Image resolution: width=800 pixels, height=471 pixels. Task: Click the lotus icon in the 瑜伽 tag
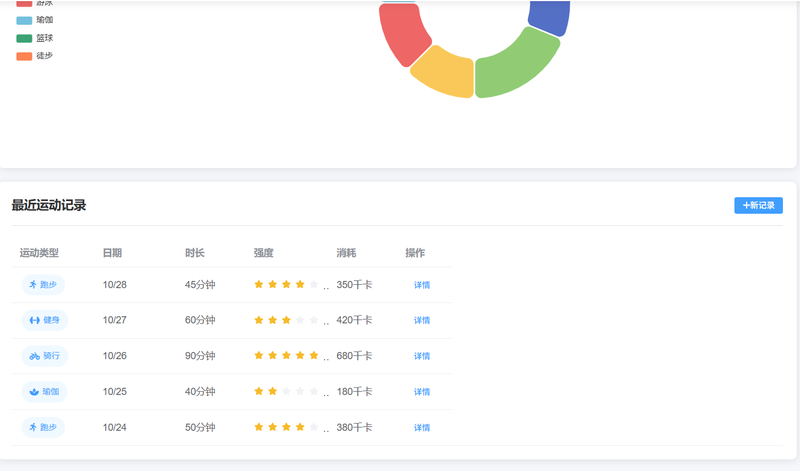pos(34,392)
